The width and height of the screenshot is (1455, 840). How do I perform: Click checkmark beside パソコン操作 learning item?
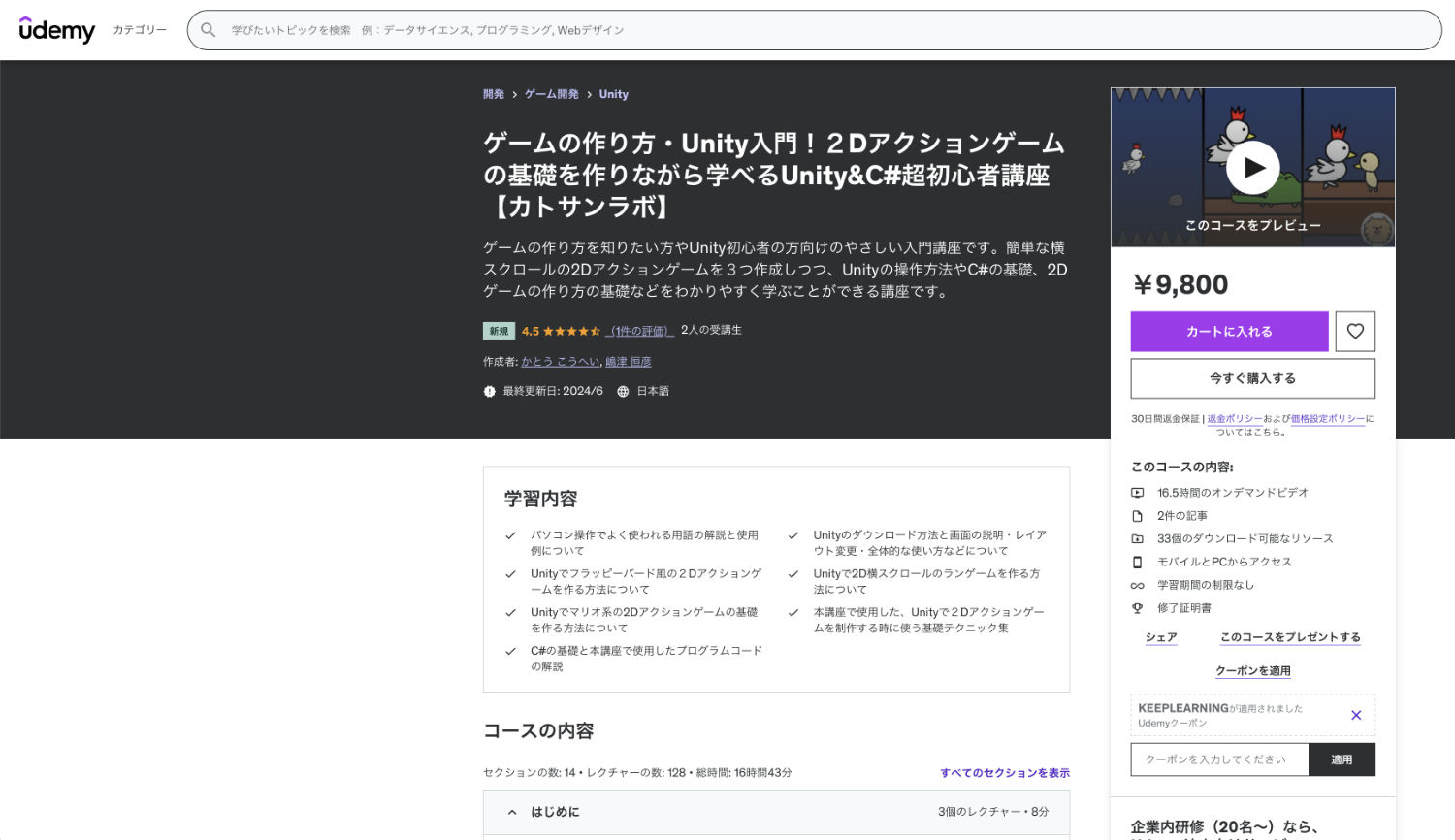[510, 535]
